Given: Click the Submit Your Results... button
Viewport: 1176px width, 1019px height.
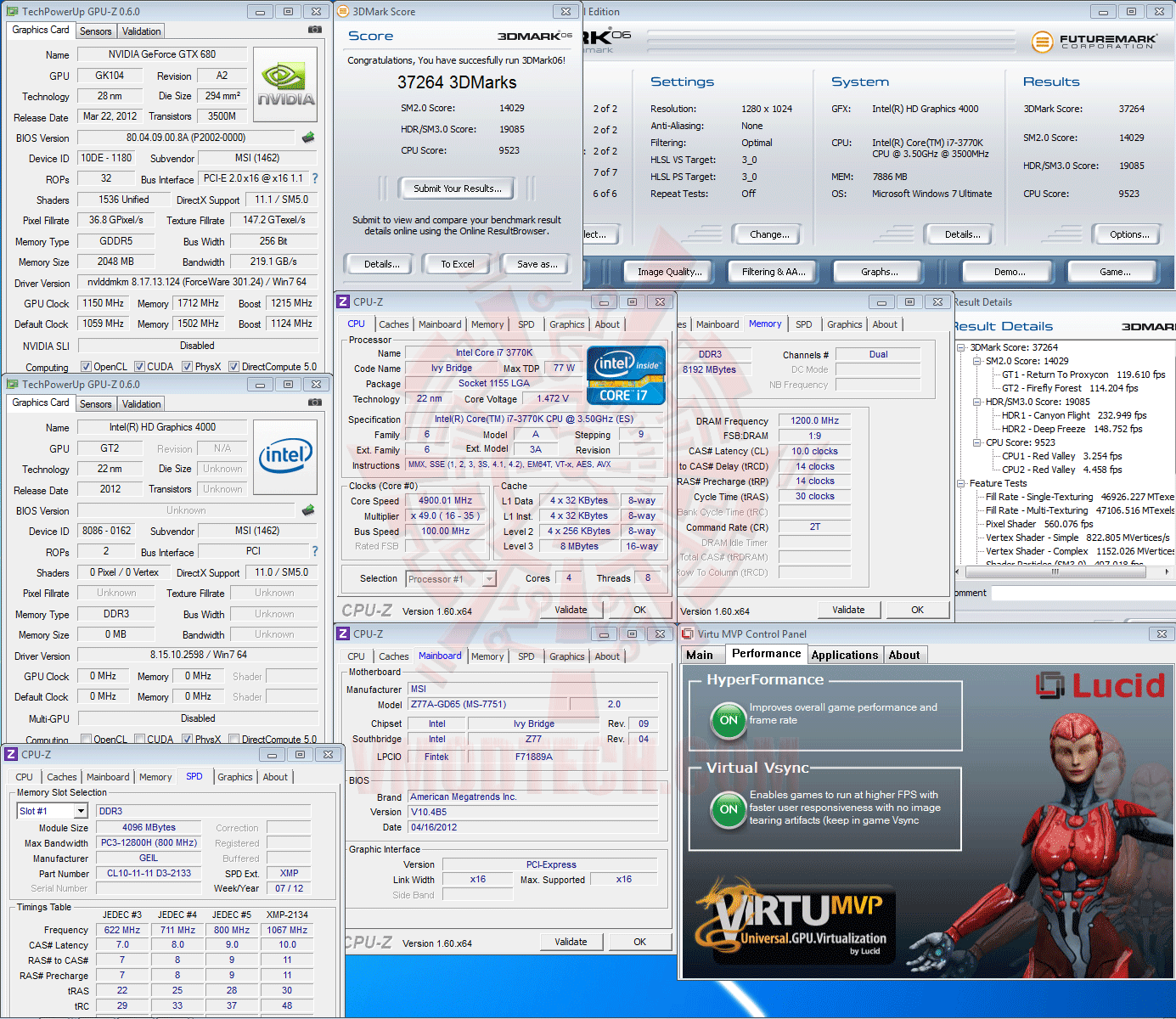Looking at the screenshot, I should point(458,189).
